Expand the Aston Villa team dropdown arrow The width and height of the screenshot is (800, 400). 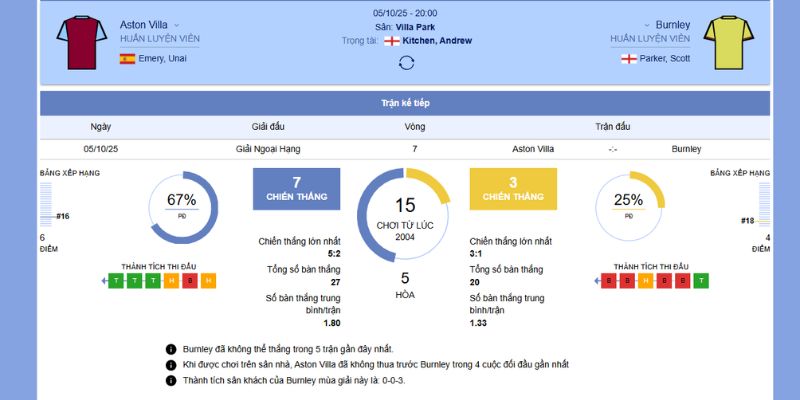point(177,24)
